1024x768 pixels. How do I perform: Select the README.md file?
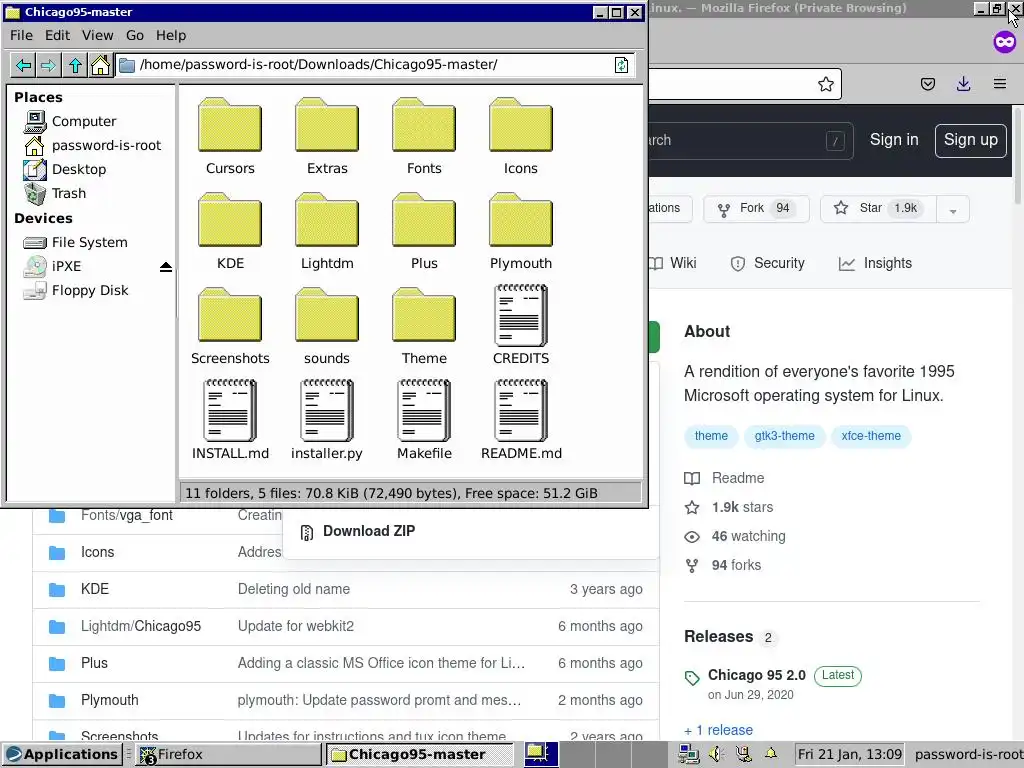click(x=520, y=420)
